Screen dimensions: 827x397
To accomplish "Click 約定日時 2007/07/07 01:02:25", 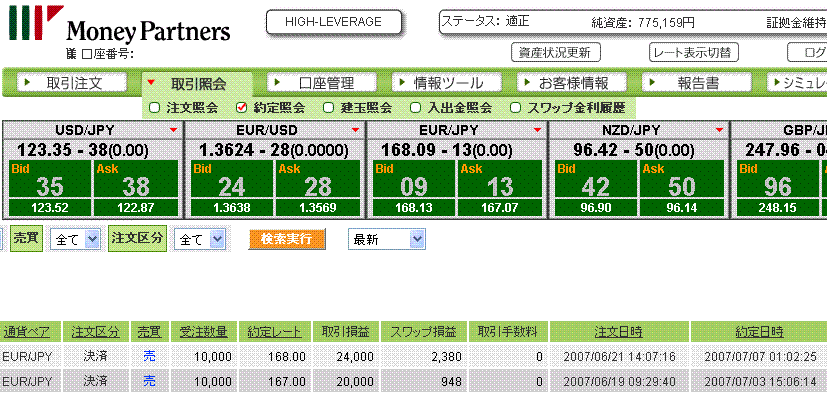I will tap(761, 357).
